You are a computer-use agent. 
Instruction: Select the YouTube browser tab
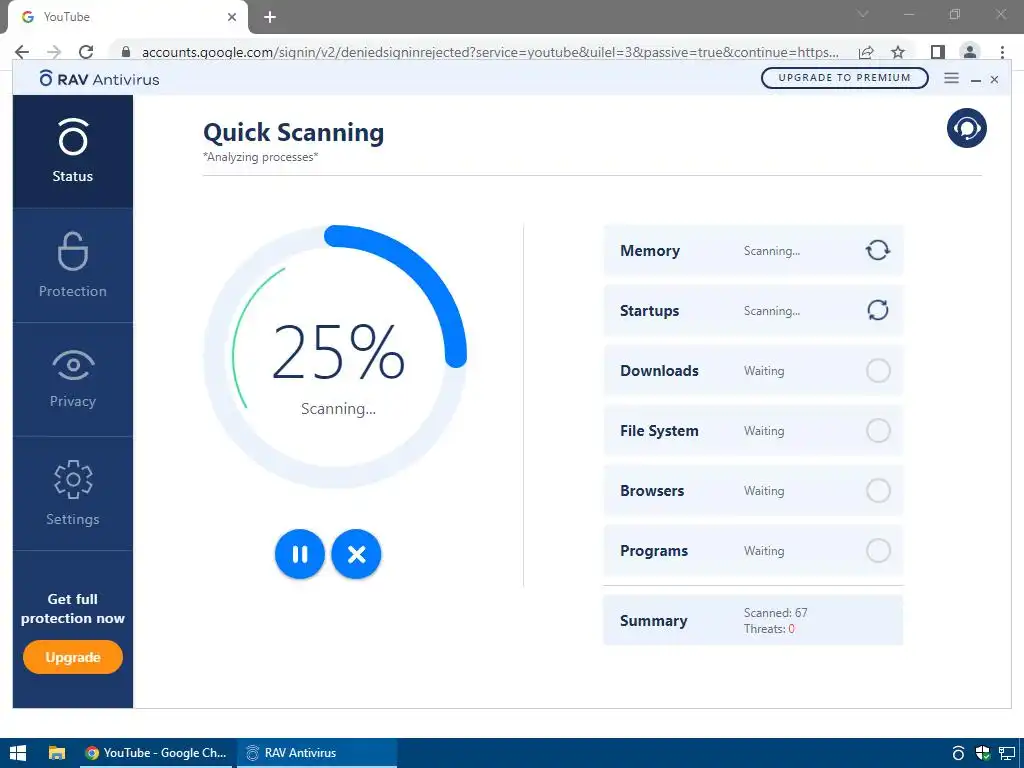[x=127, y=17]
